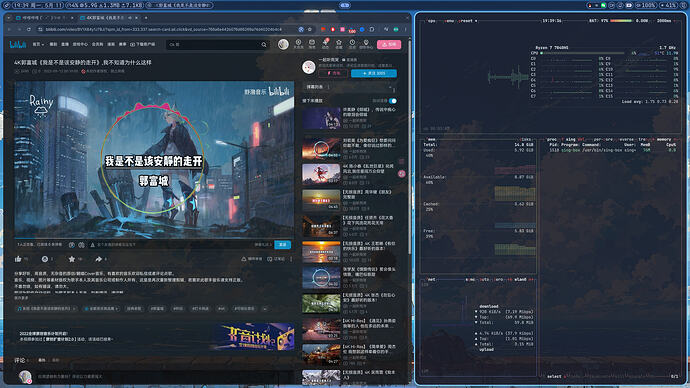Open the 直播 item in Bilibili navigation
Viewport: 690px width, 388px height.
pyautogui.click(x=65, y=44)
